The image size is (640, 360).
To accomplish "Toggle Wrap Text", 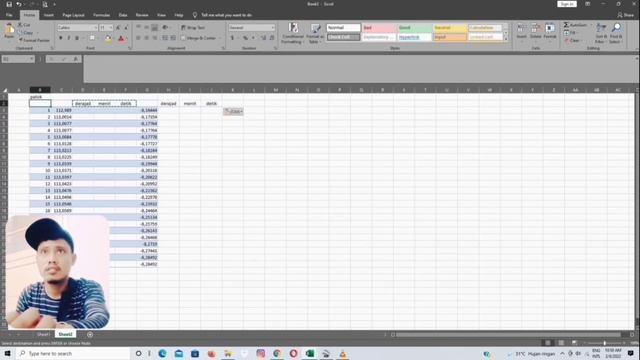I will [193, 28].
